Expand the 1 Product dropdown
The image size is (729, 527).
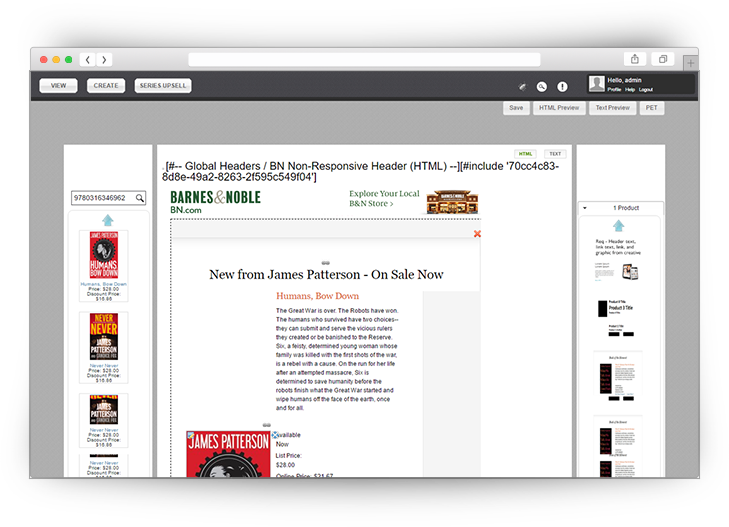pos(621,208)
